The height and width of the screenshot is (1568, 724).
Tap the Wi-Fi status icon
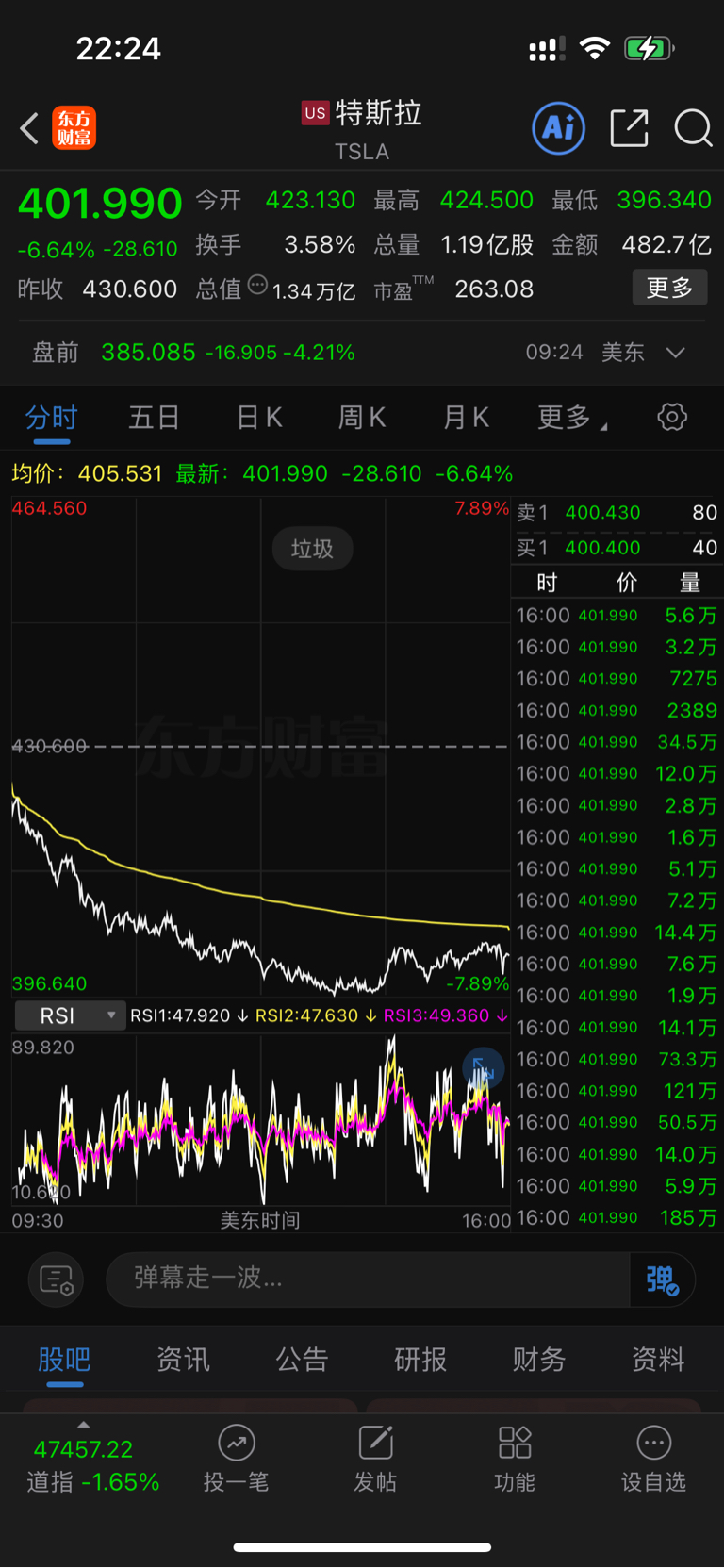point(594,48)
